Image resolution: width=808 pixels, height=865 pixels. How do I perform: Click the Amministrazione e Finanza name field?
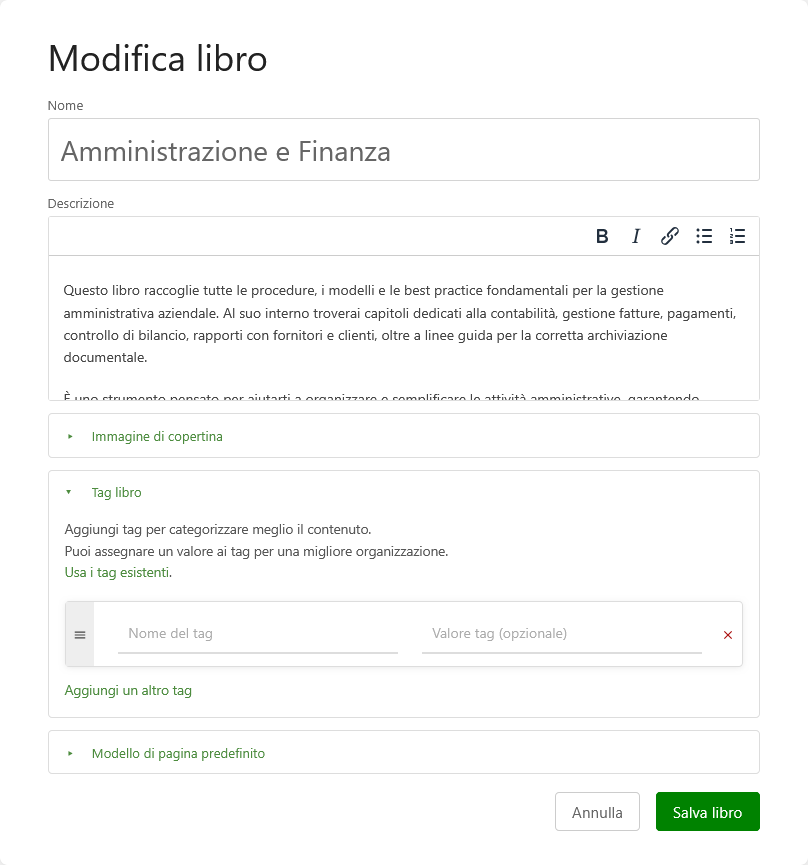point(404,149)
